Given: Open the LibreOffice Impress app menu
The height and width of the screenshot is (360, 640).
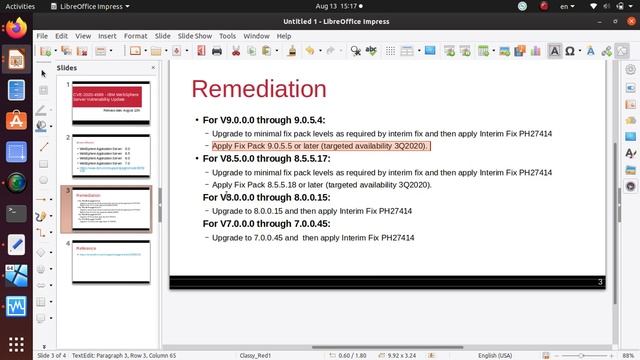Looking at the screenshot, I should 90,6.
